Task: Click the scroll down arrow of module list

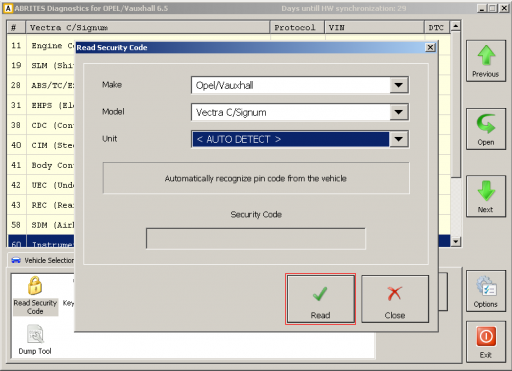Action: (x=455, y=241)
